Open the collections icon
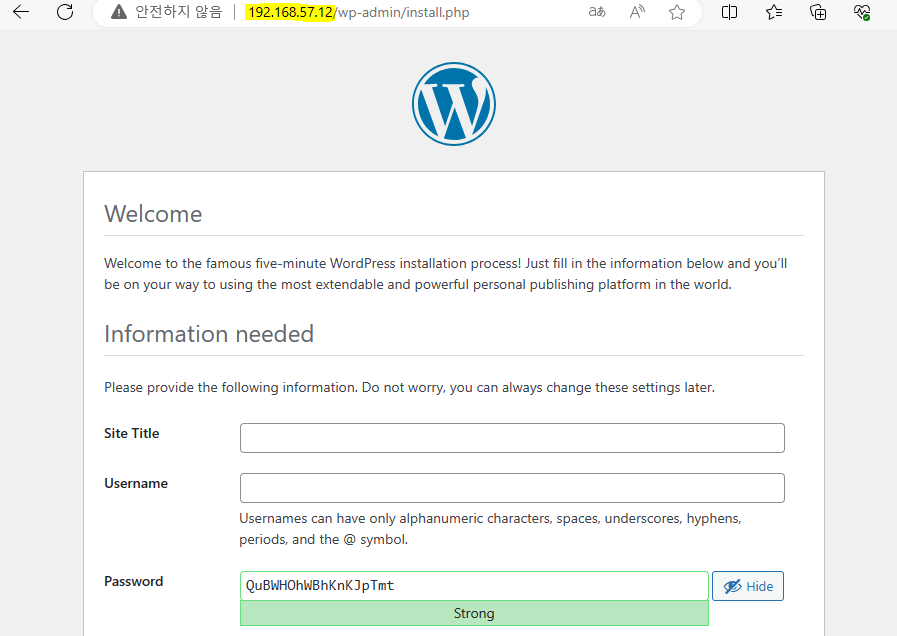This screenshot has width=897, height=636. point(818,12)
